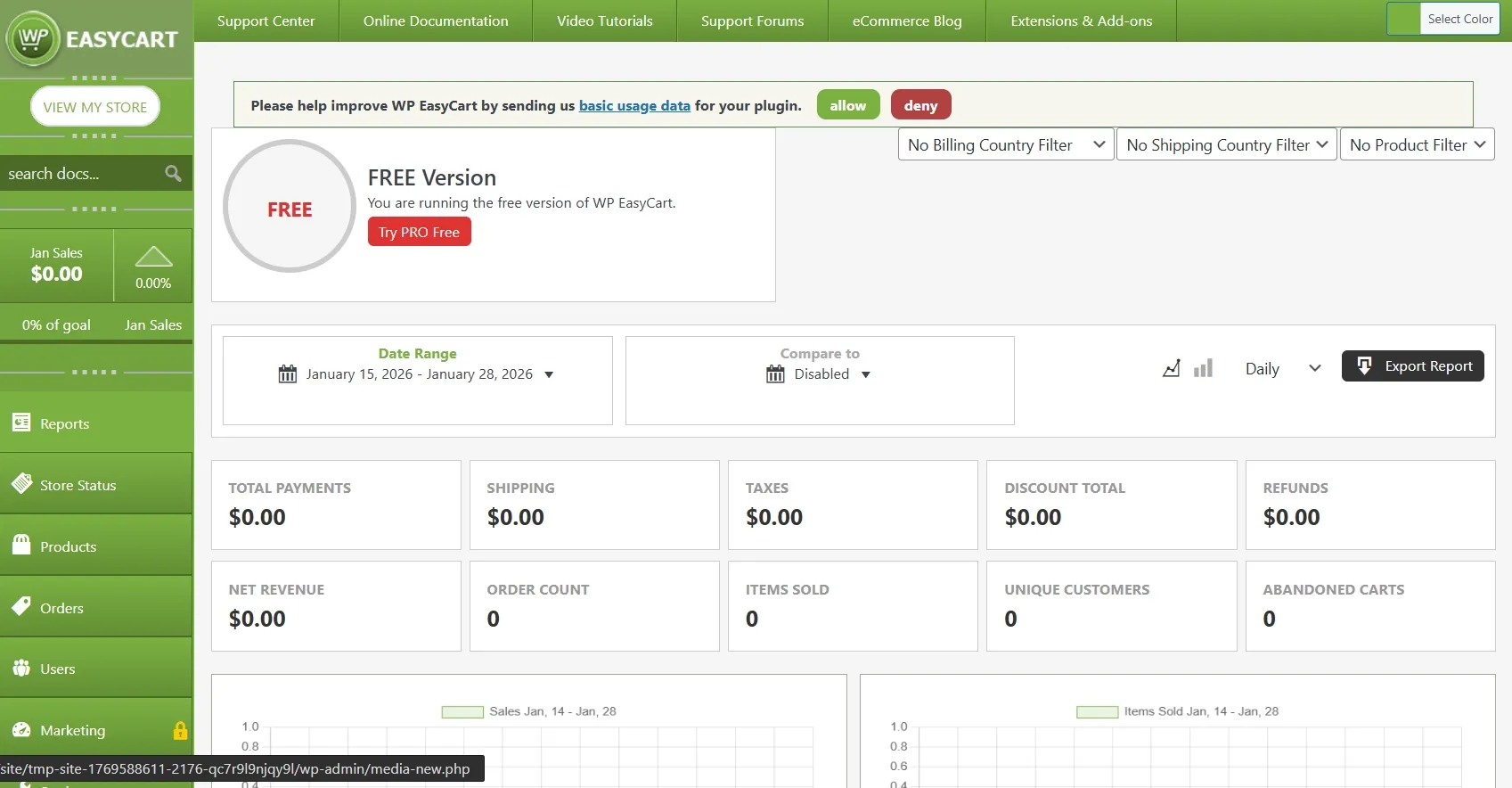
Task: Click the Taxes stat card
Action: coord(853,505)
